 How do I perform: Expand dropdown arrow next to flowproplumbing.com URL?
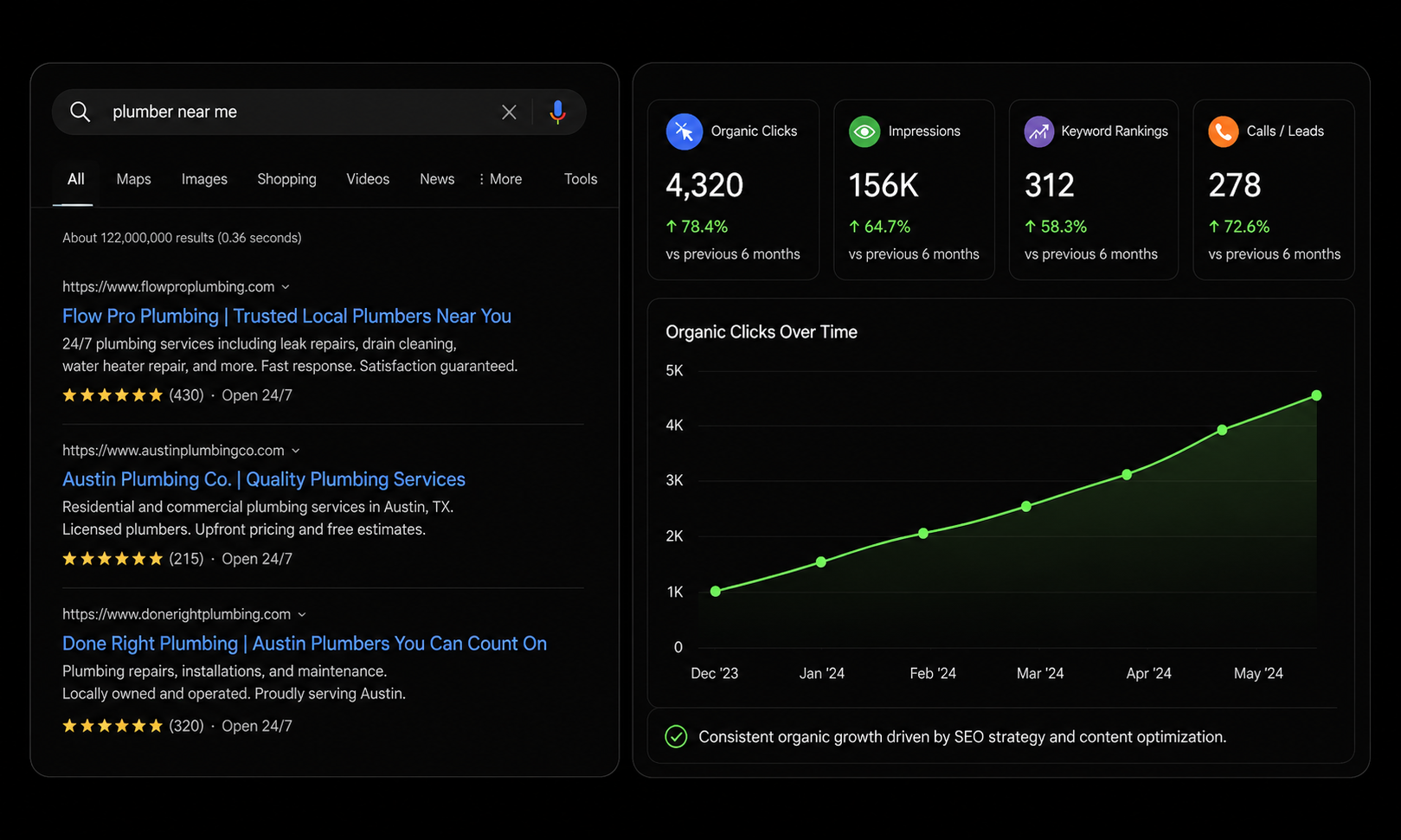286,287
